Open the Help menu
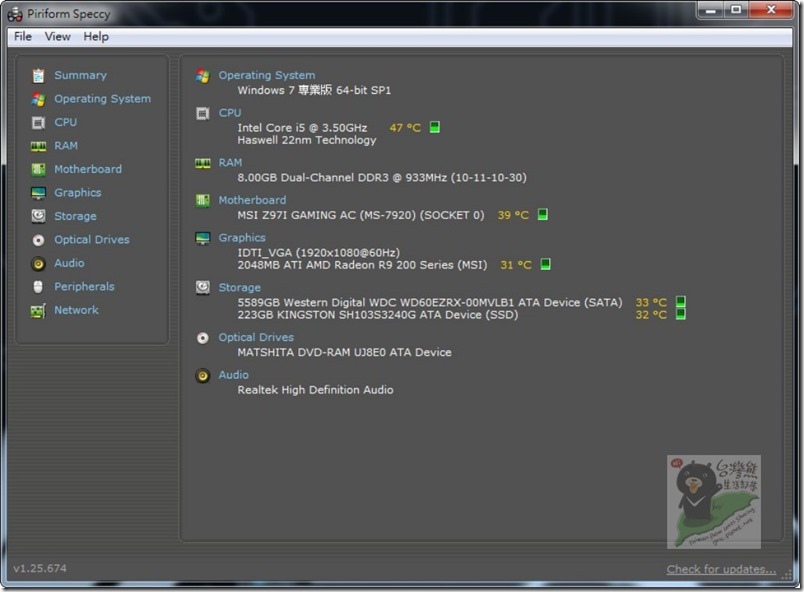 point(96,36)
